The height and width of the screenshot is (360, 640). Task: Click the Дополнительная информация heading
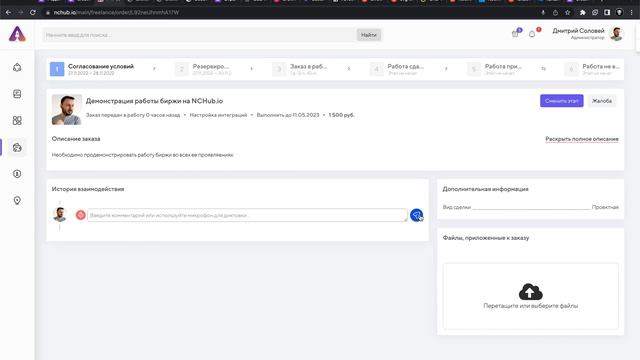[x=485, y=189]
